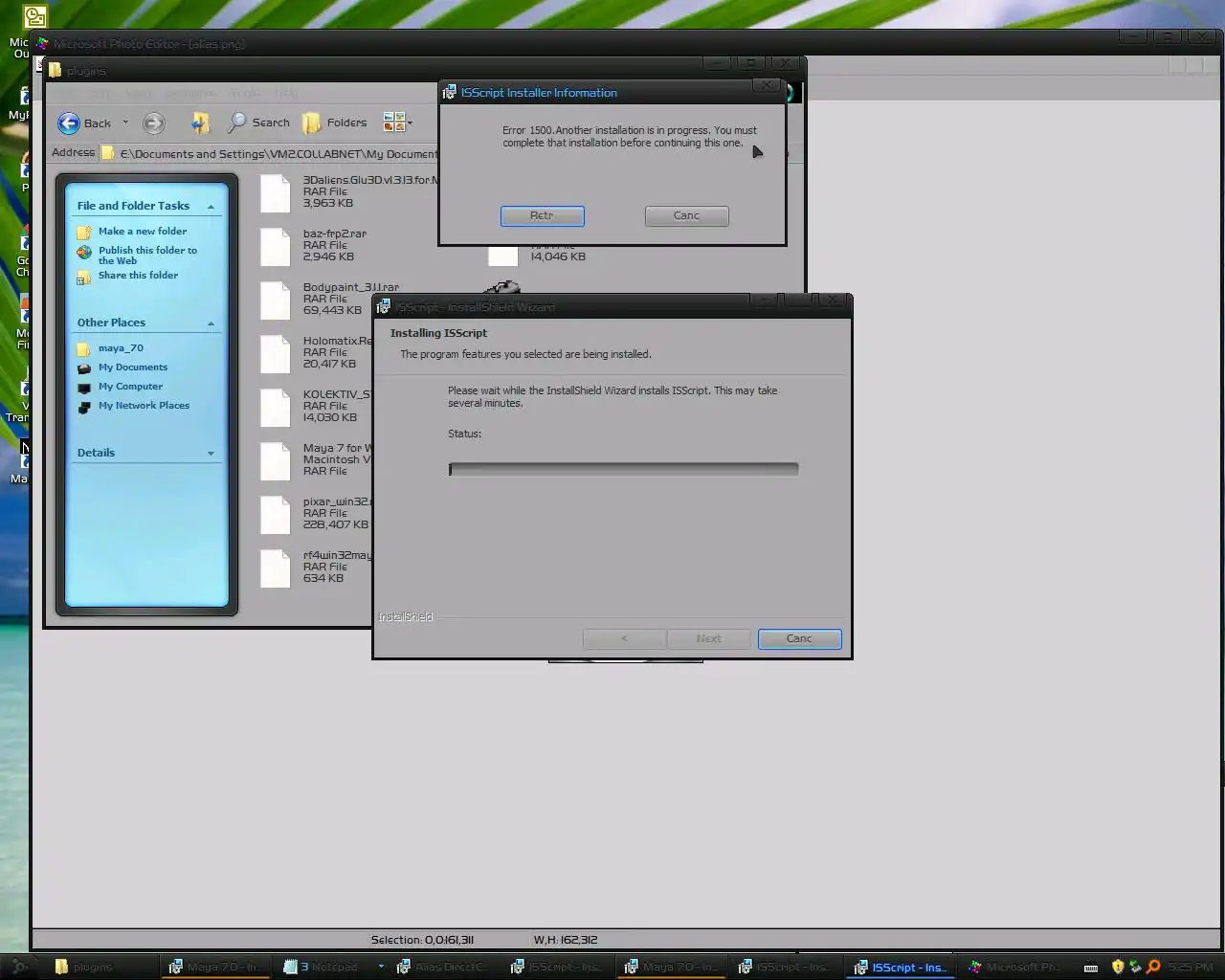
Task: Click the 69,443 KB size text
Action: click(332, 311)
